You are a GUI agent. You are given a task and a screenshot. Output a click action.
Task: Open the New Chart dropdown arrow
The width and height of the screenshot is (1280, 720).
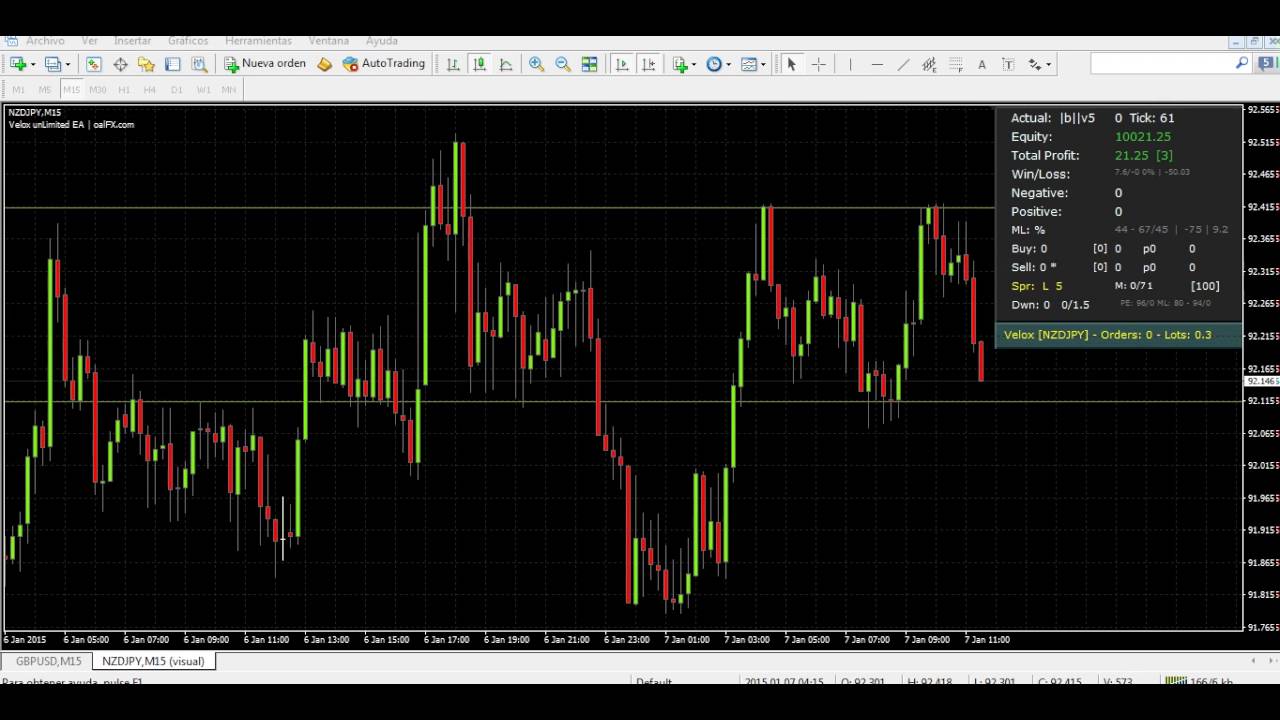(x=33, y=64)
